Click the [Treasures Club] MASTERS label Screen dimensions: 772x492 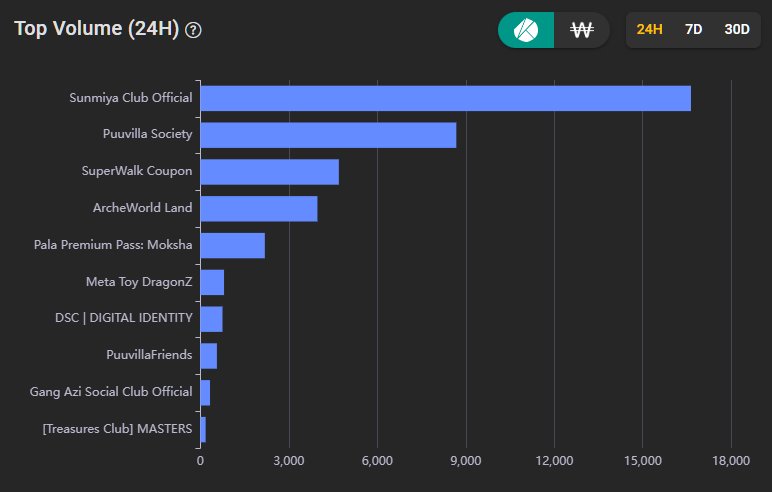(117, 428)
